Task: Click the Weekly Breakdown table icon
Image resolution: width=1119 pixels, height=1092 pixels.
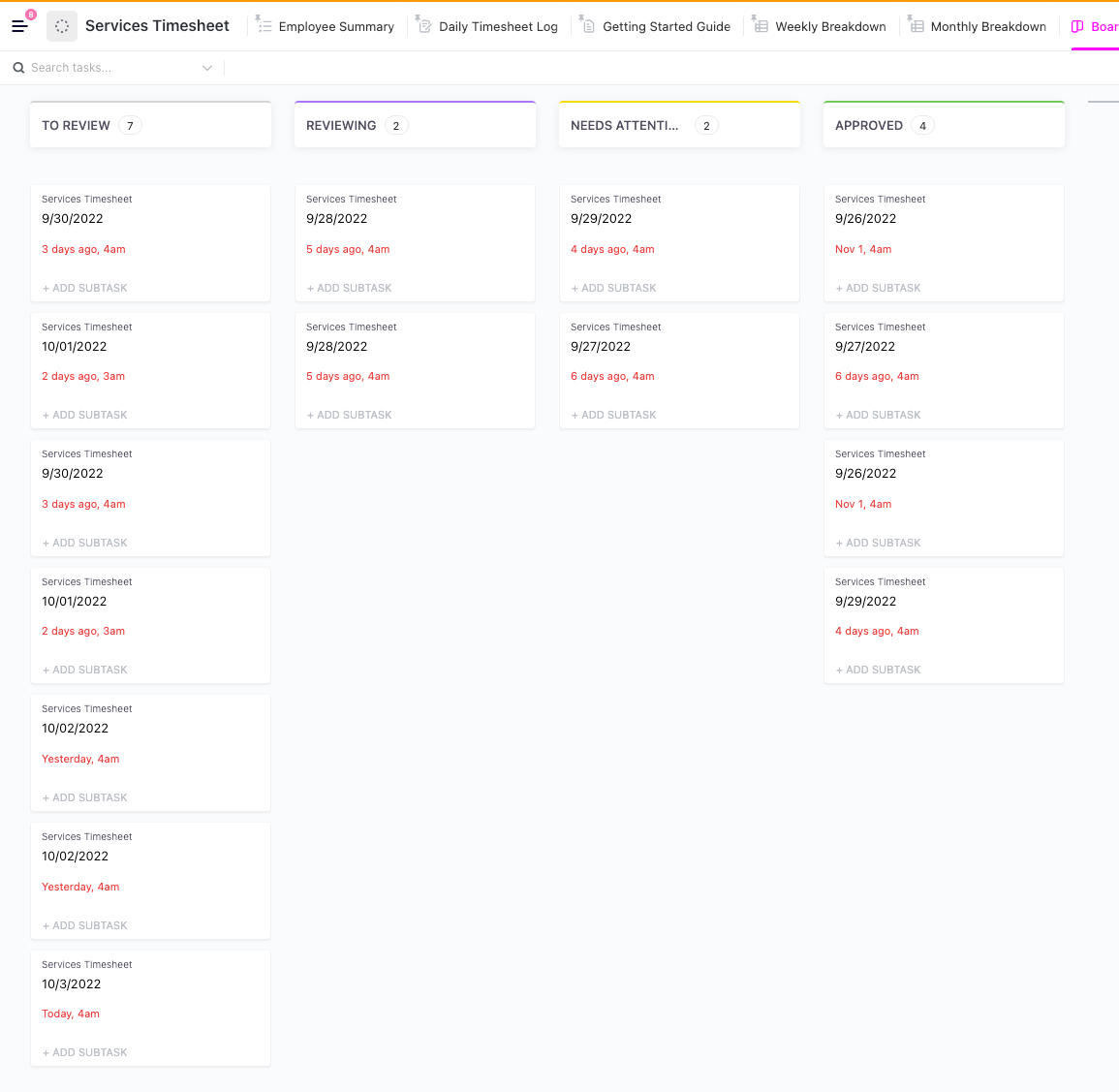Action: 762,26
